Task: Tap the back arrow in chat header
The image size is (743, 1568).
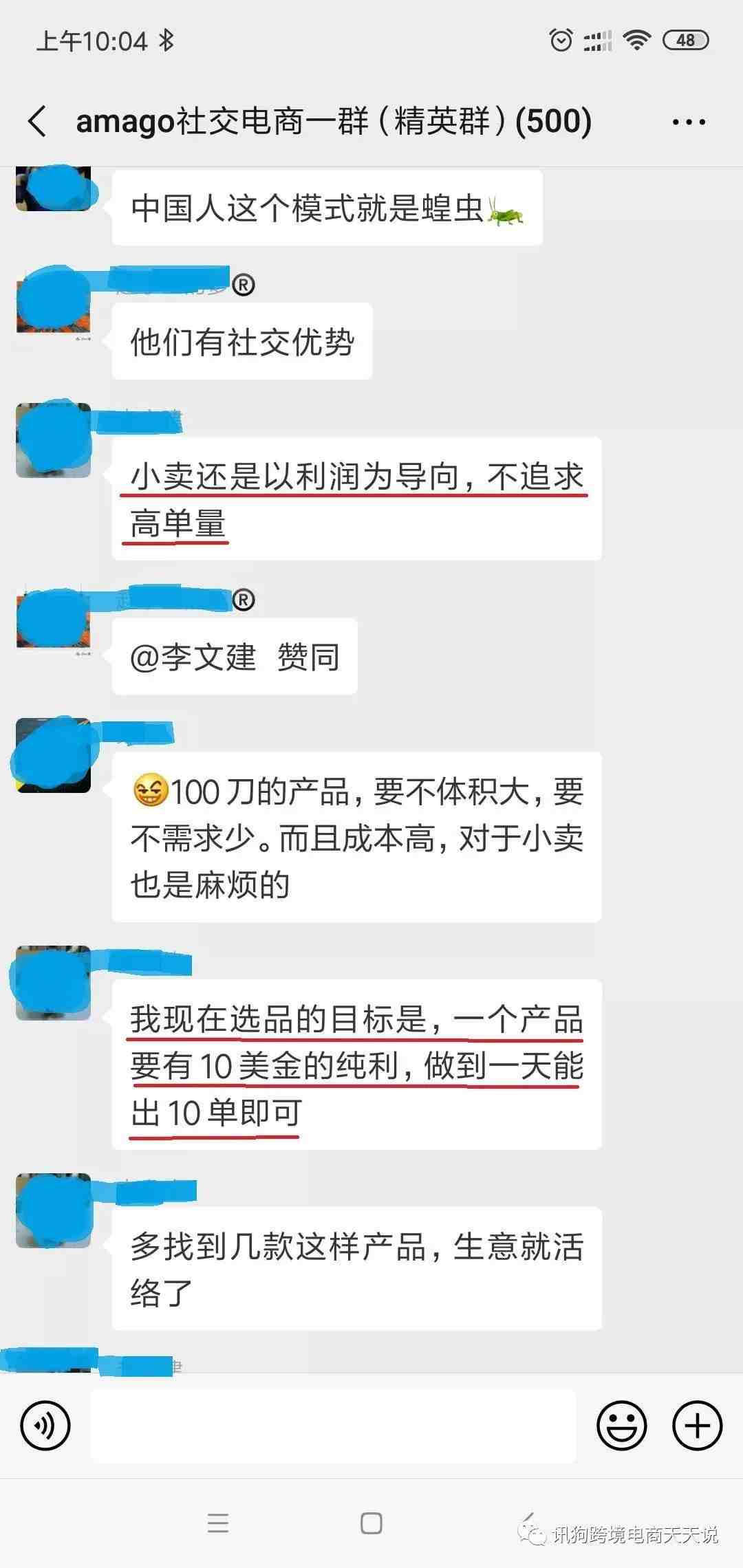Action: 37,121
